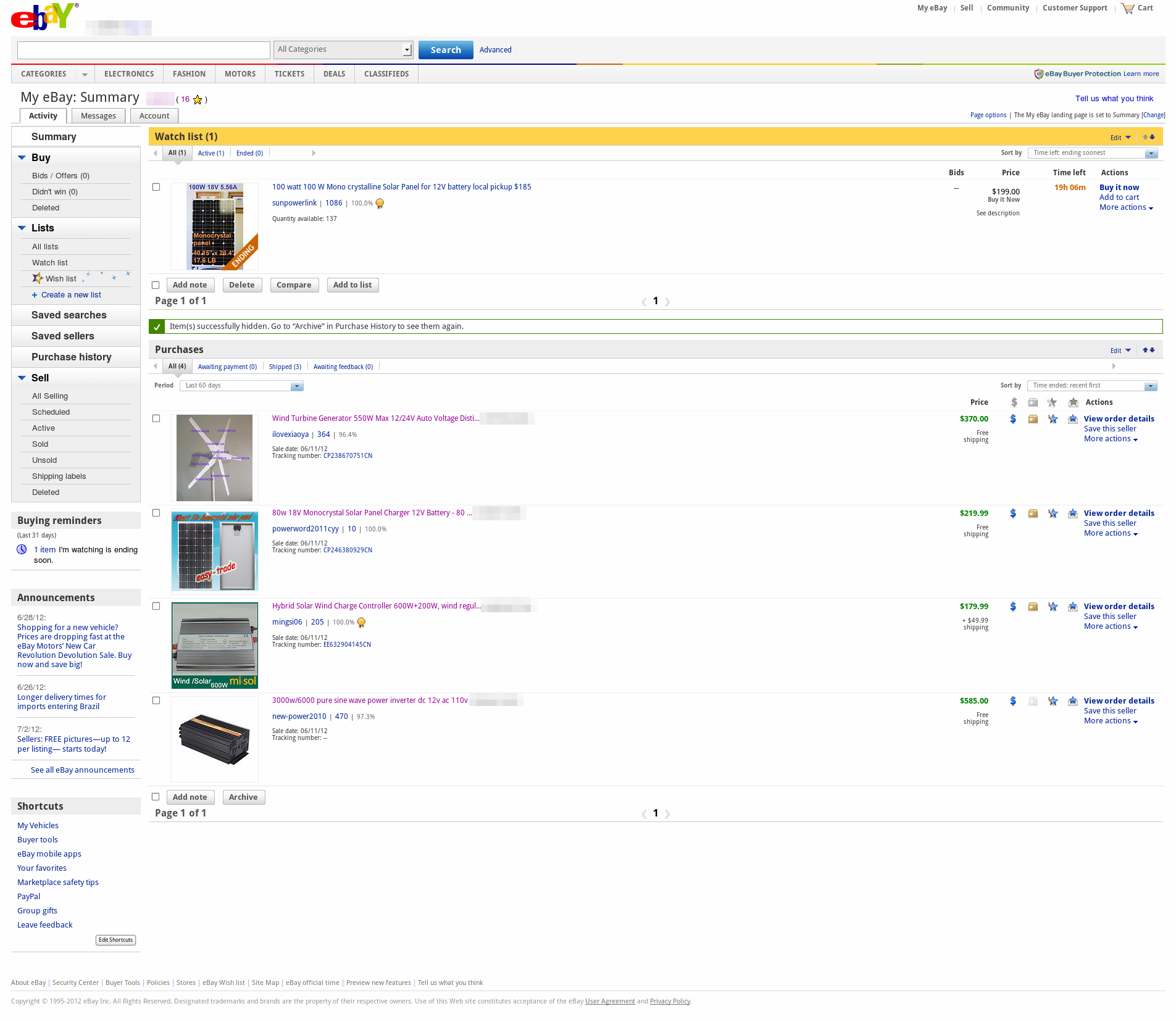1176x1022 pixels.
Task: Click Advanced search link
Action: tap(496, 50)
